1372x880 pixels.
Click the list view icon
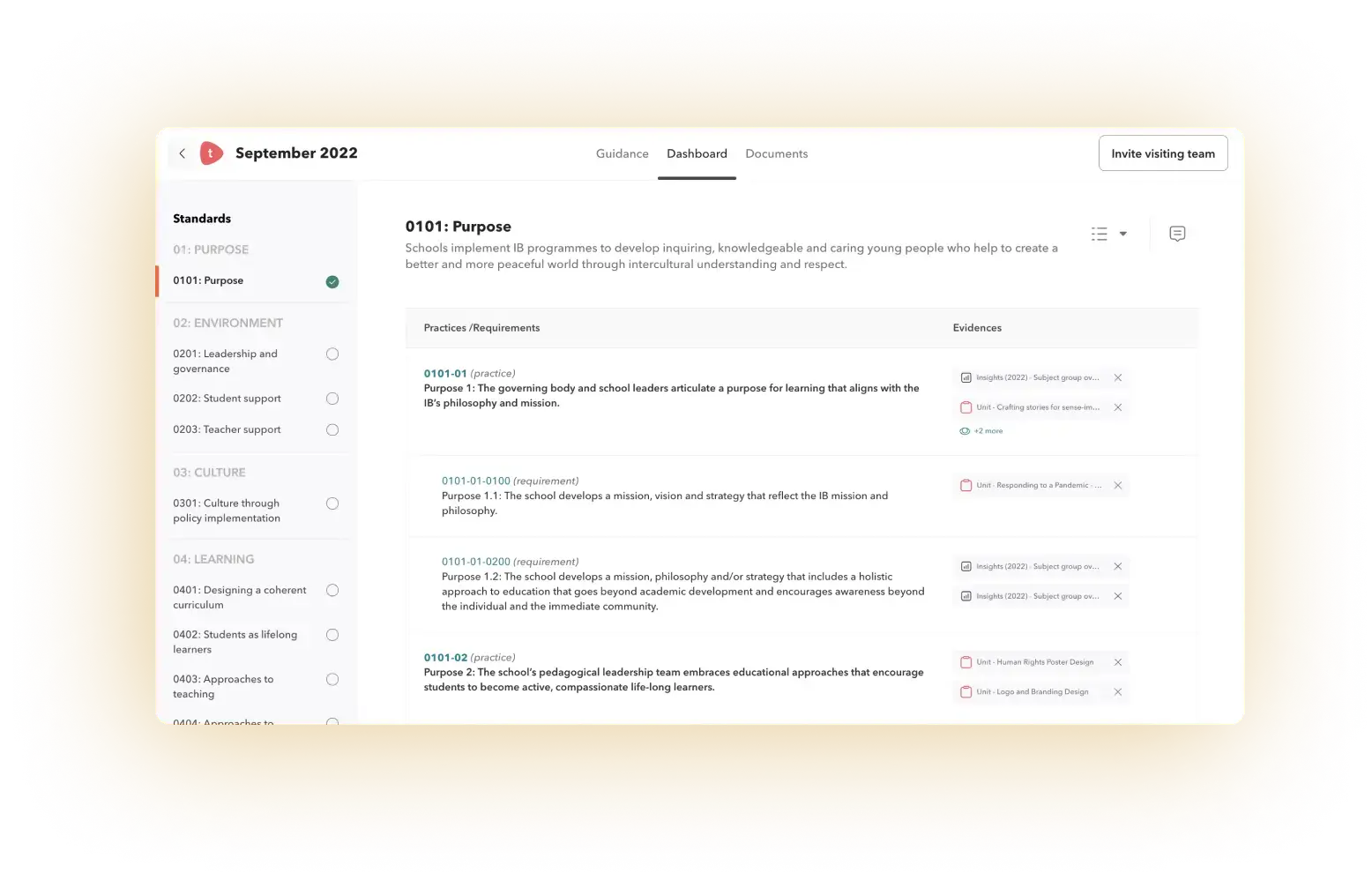coord(1099,234)
